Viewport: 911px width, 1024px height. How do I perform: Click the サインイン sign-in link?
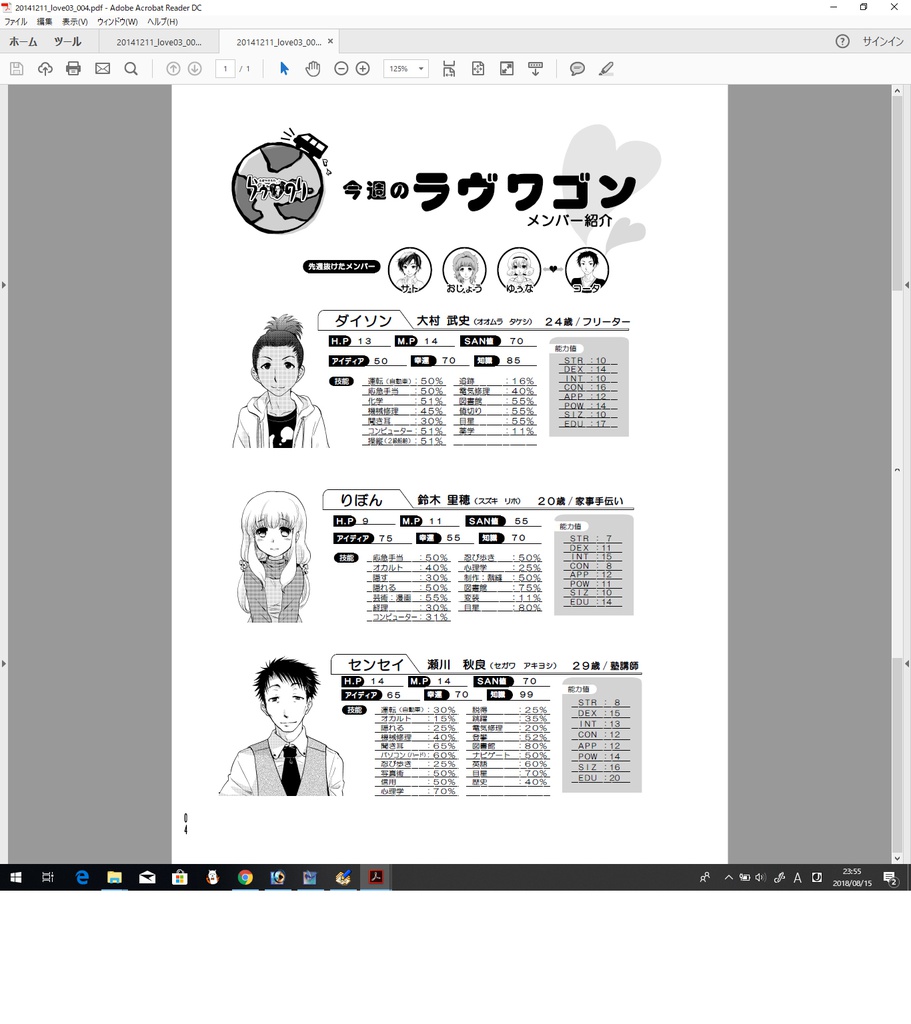click(x=883, y=41)
